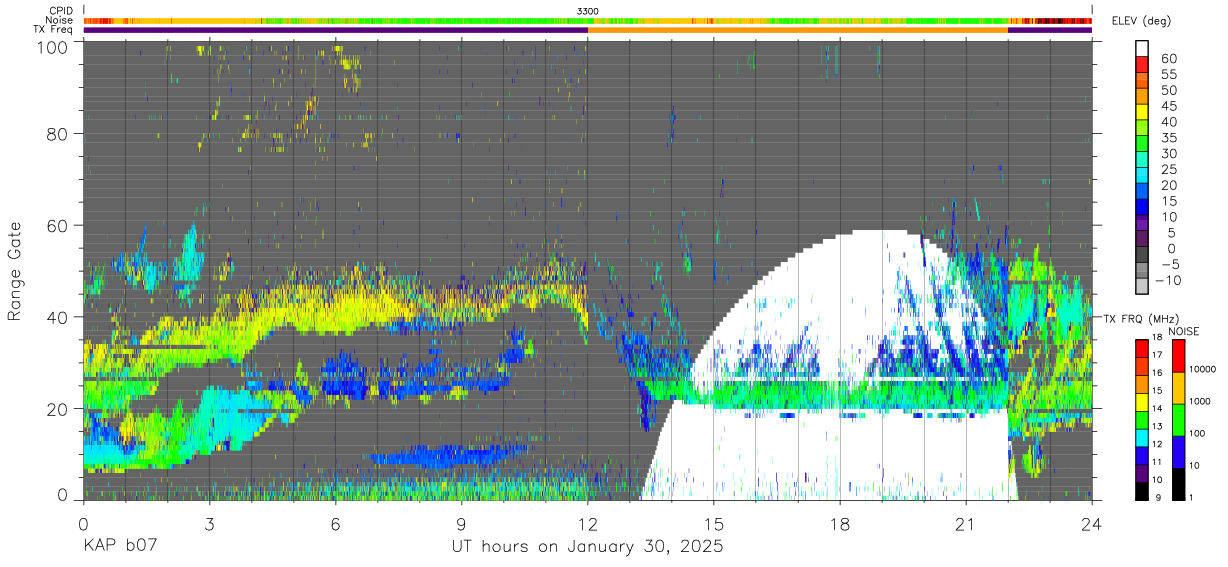Screen dimensions: 1228x567
Task: Click the CPID label above the plot
Action: coord(60,11)
